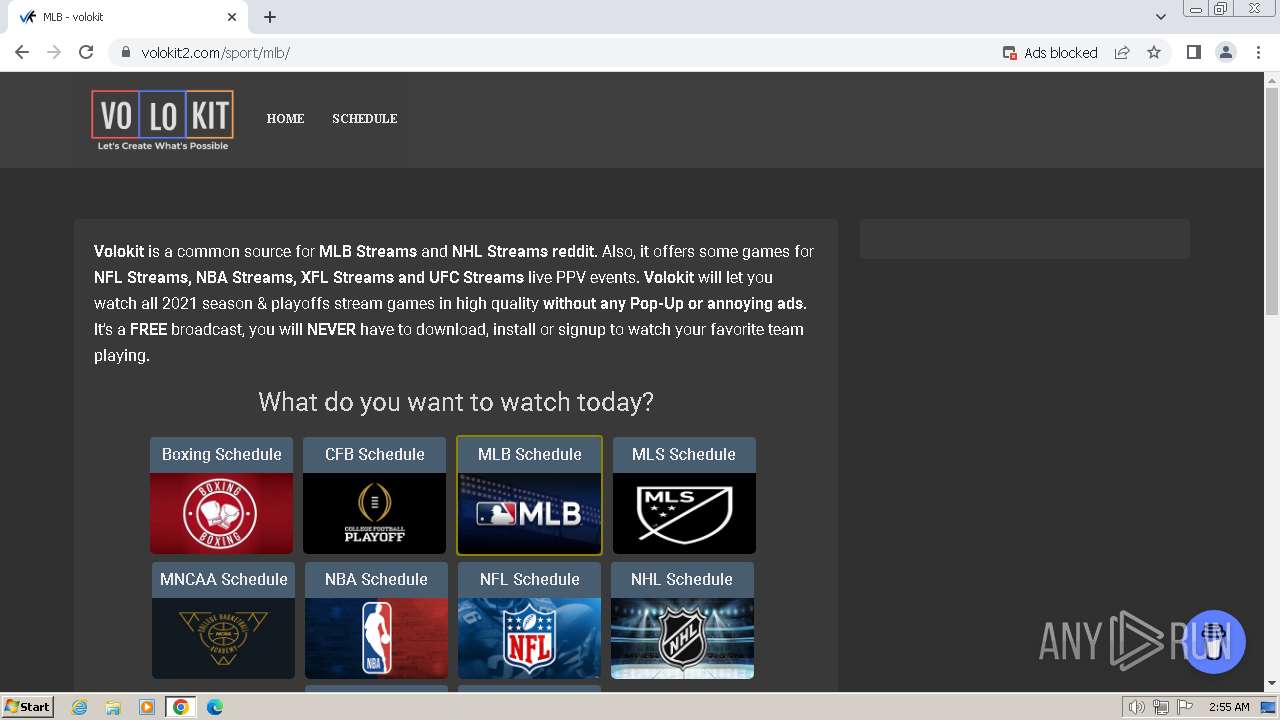Click the address bar URL
The width and height of the screenshot is (1280, 720).
click(215, 52)
